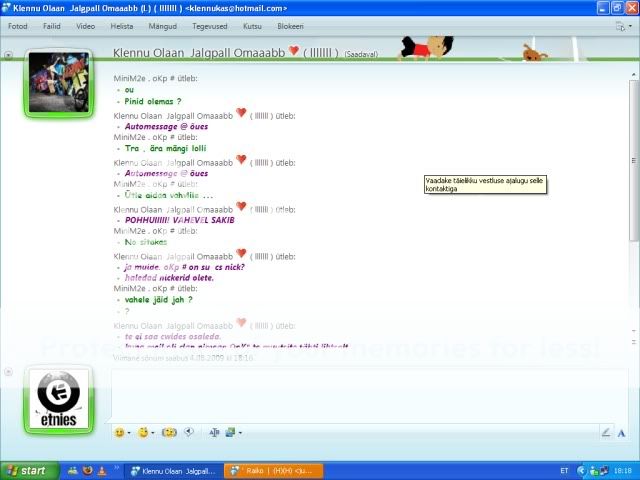Expand the background picker dropdown arrow
The image size is (640, 480).
coord(240,433)
